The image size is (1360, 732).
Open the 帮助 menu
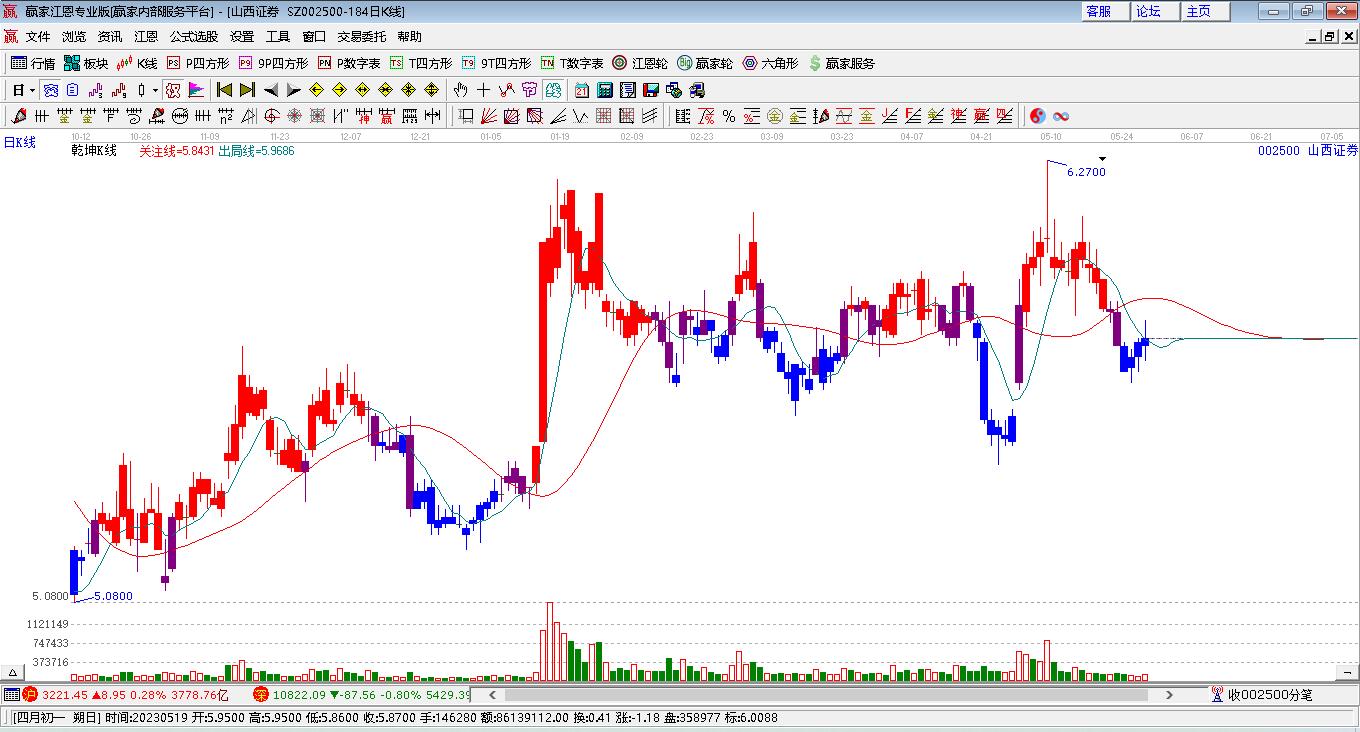410,37
